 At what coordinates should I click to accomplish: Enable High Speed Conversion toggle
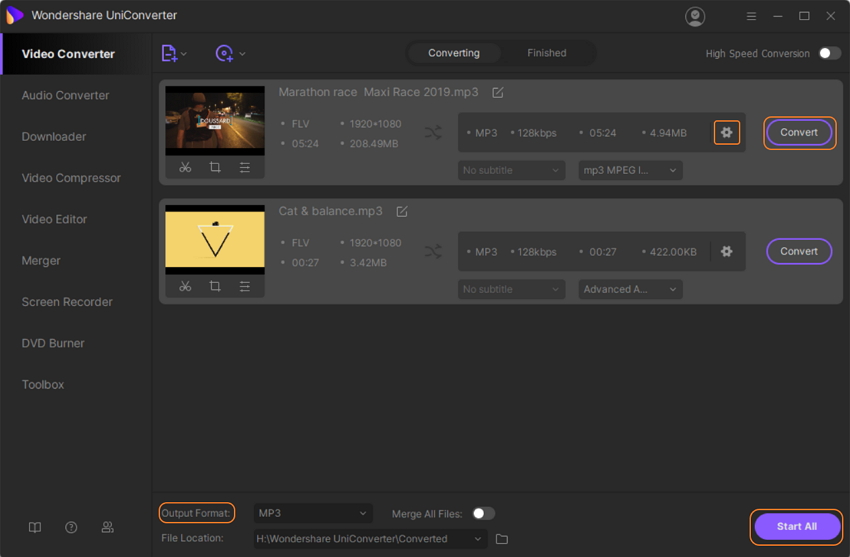829,53
